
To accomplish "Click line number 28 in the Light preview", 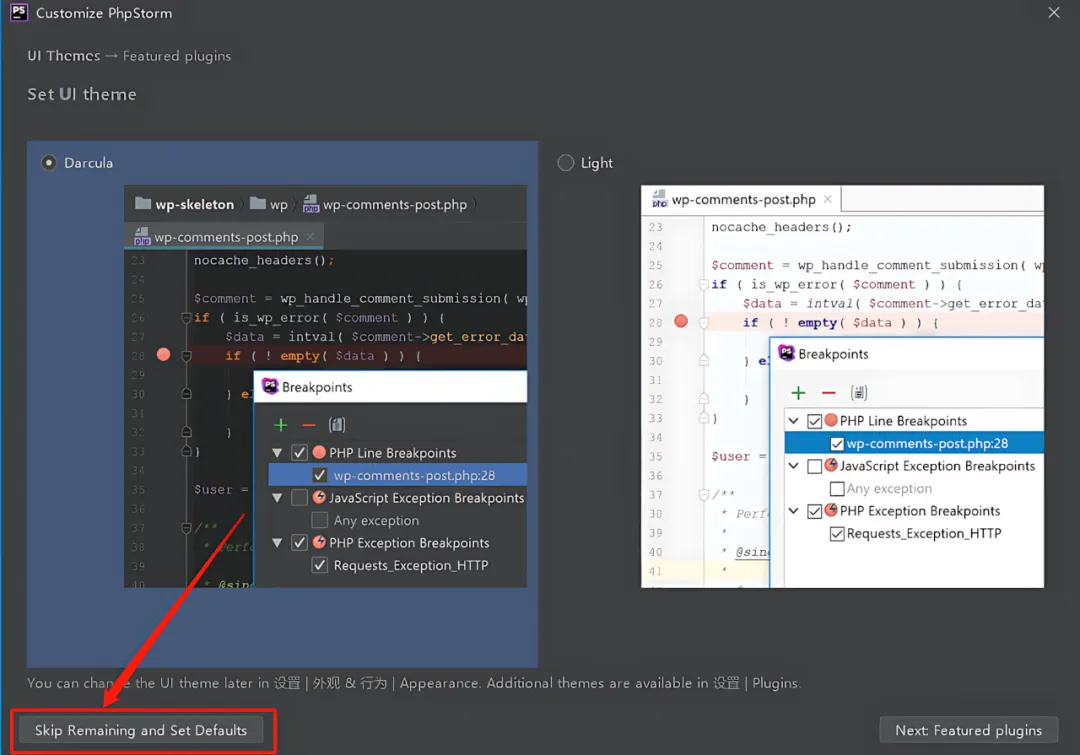I will [x=655, y=322].
